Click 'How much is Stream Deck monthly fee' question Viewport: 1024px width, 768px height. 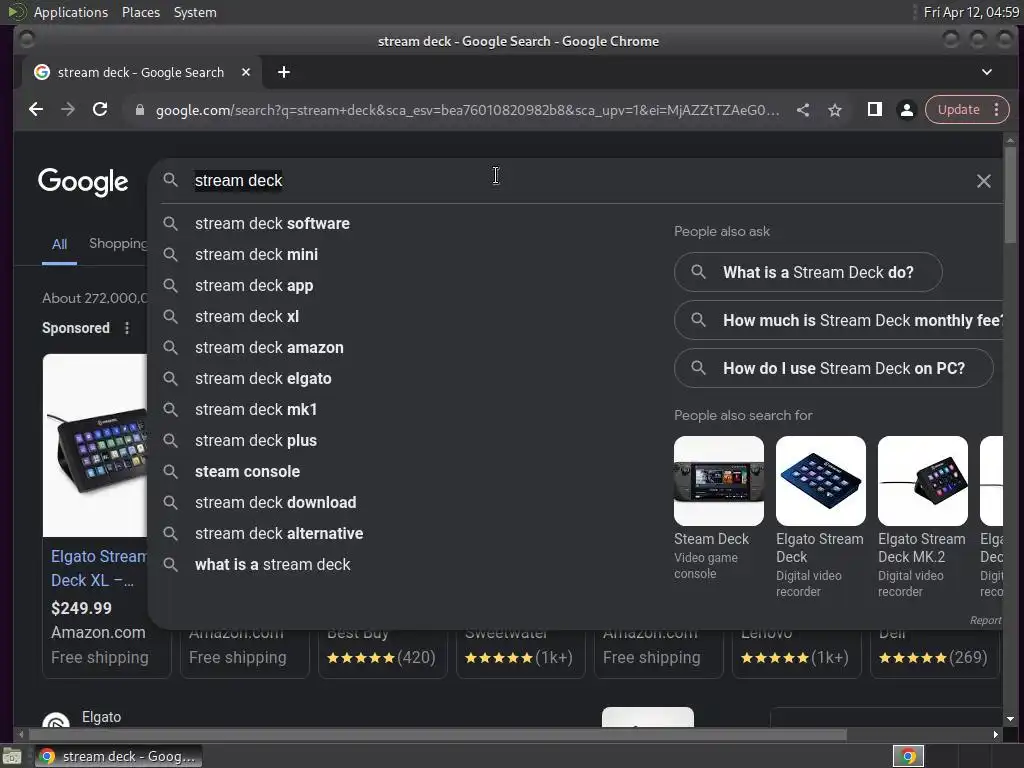click(x=839, y=320)
